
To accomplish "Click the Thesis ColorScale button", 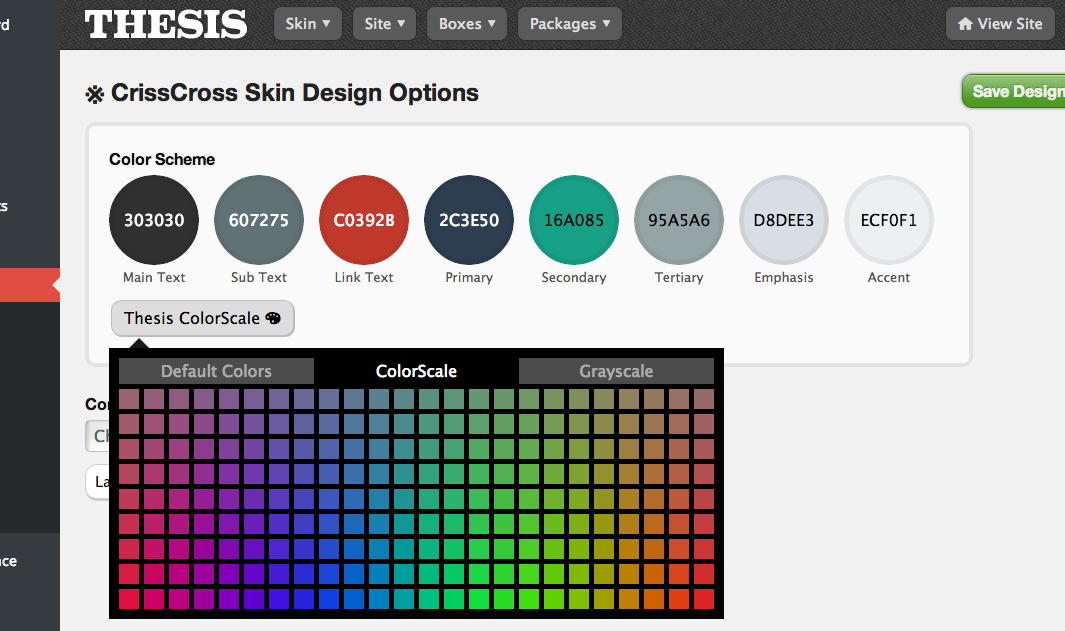I will 202,318.
